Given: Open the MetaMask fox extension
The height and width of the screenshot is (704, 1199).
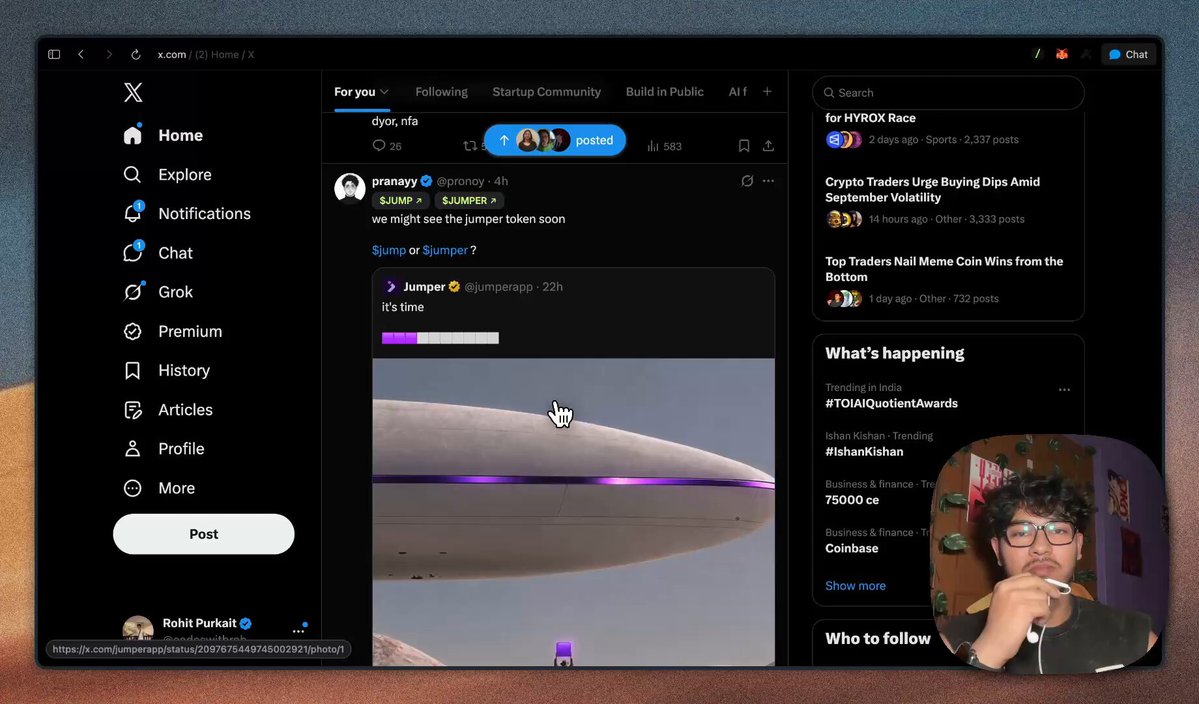Looking at the screenshot, I should 1062,54.
